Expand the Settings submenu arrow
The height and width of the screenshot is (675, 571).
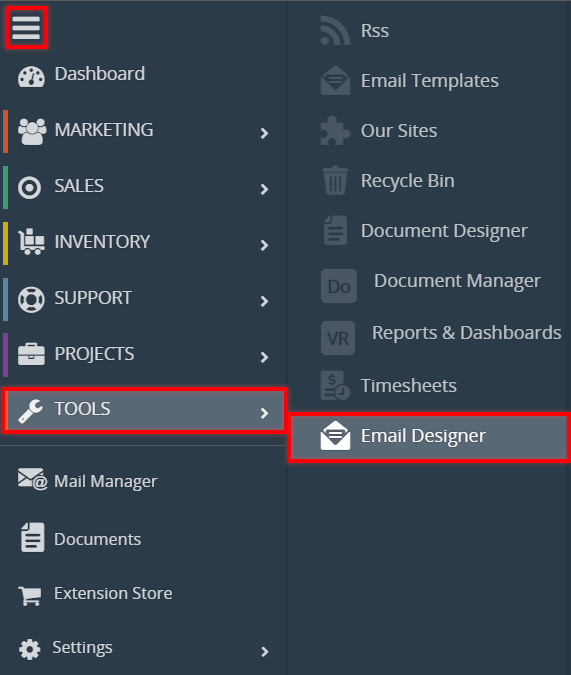click(x=264, y=651)
